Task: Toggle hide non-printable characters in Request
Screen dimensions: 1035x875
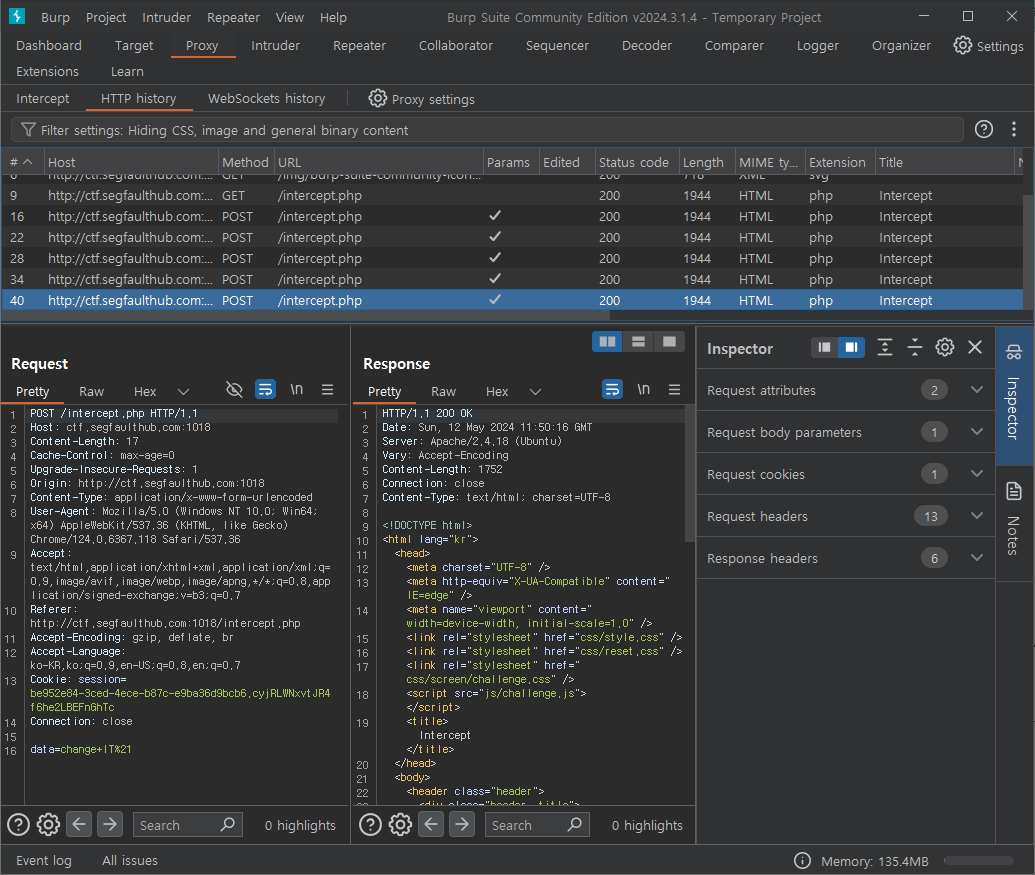Action: pyautogui.click(x=234, y=389)
